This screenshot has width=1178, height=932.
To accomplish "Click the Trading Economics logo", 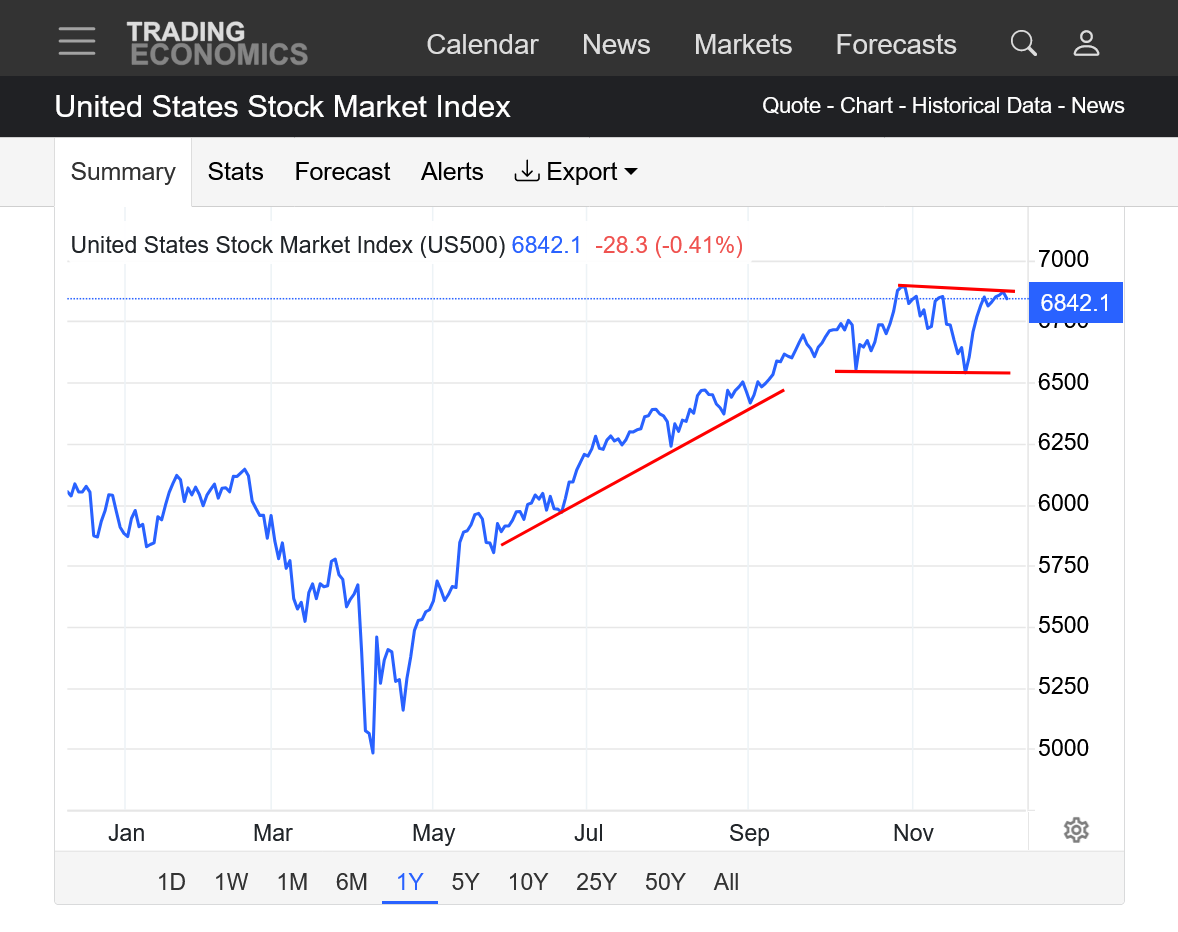I will [217, 43].
